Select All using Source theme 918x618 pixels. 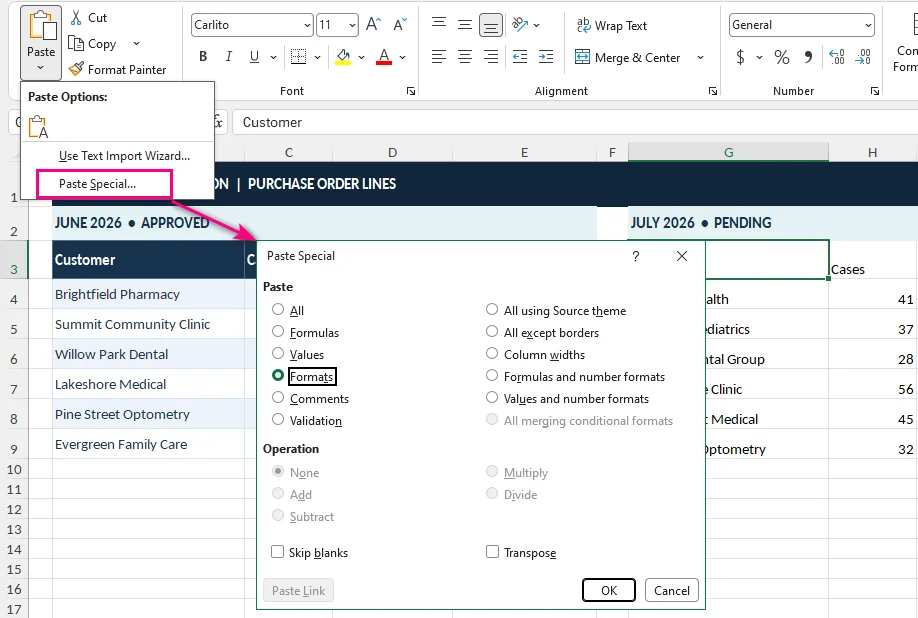[492, 310]
